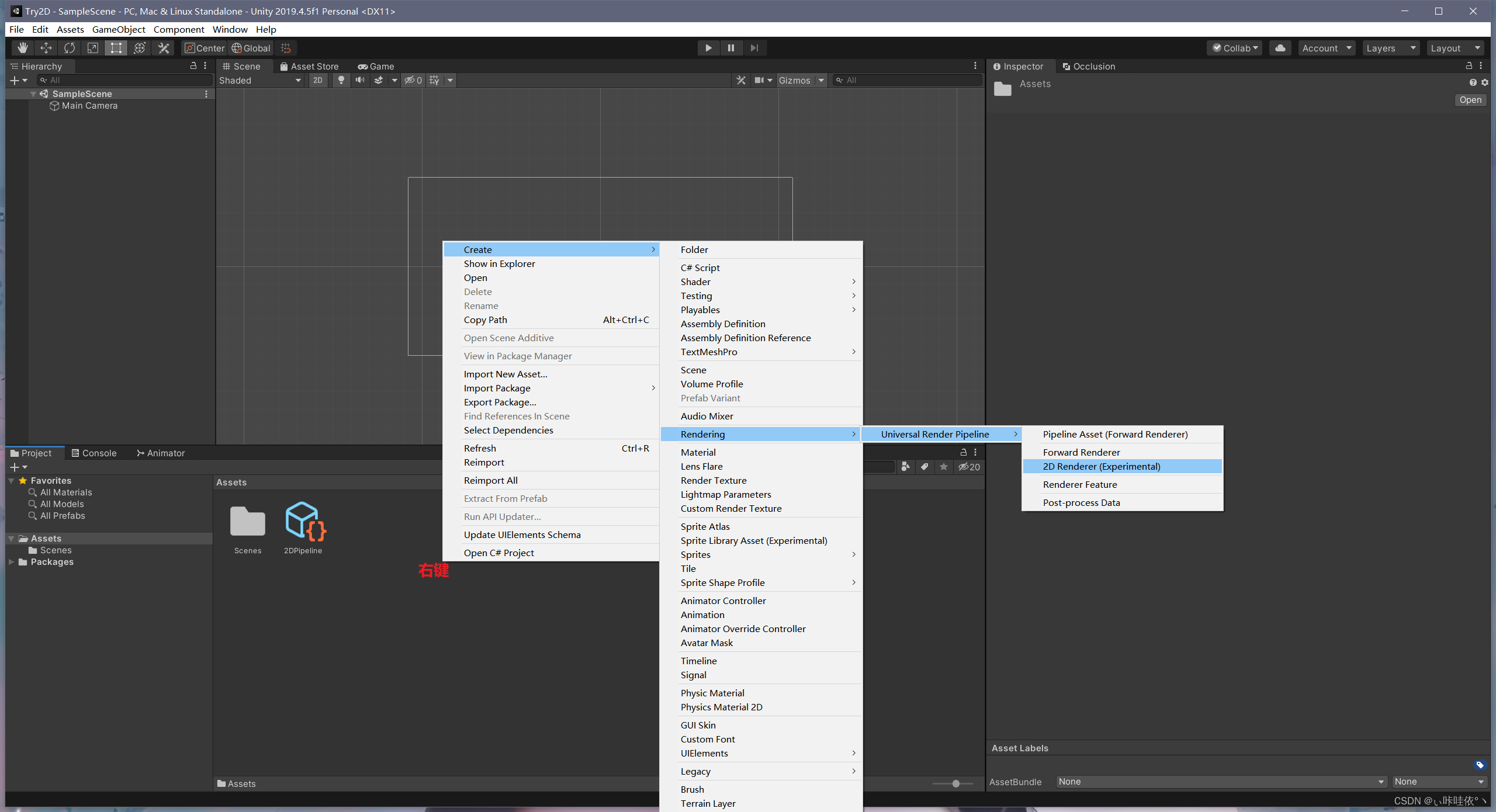Open scene camera settings icon

pyautogui.click(x=759, y=80)
